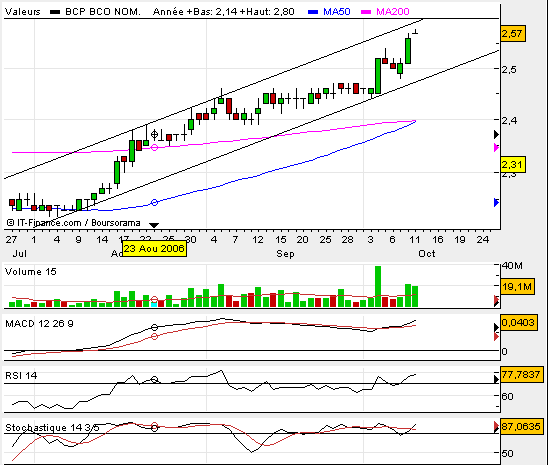Click the red arrow marker on MACD axis
The image size is (548, 465).
(x=496, y=337)
